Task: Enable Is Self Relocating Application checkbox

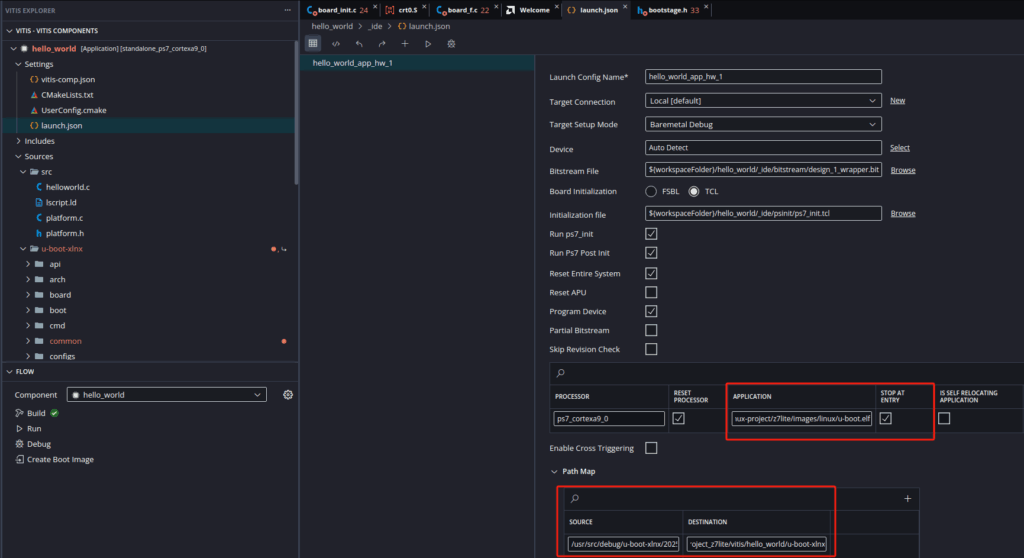Action: tap(944, 418)
